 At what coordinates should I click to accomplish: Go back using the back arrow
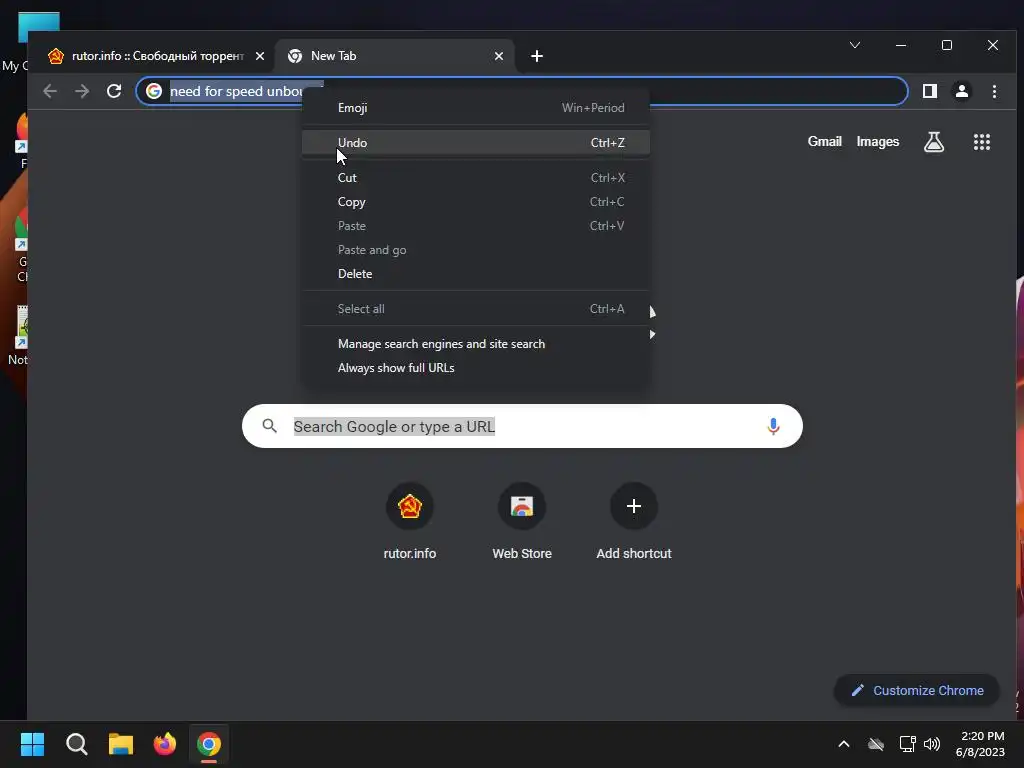tap(50, 91)
